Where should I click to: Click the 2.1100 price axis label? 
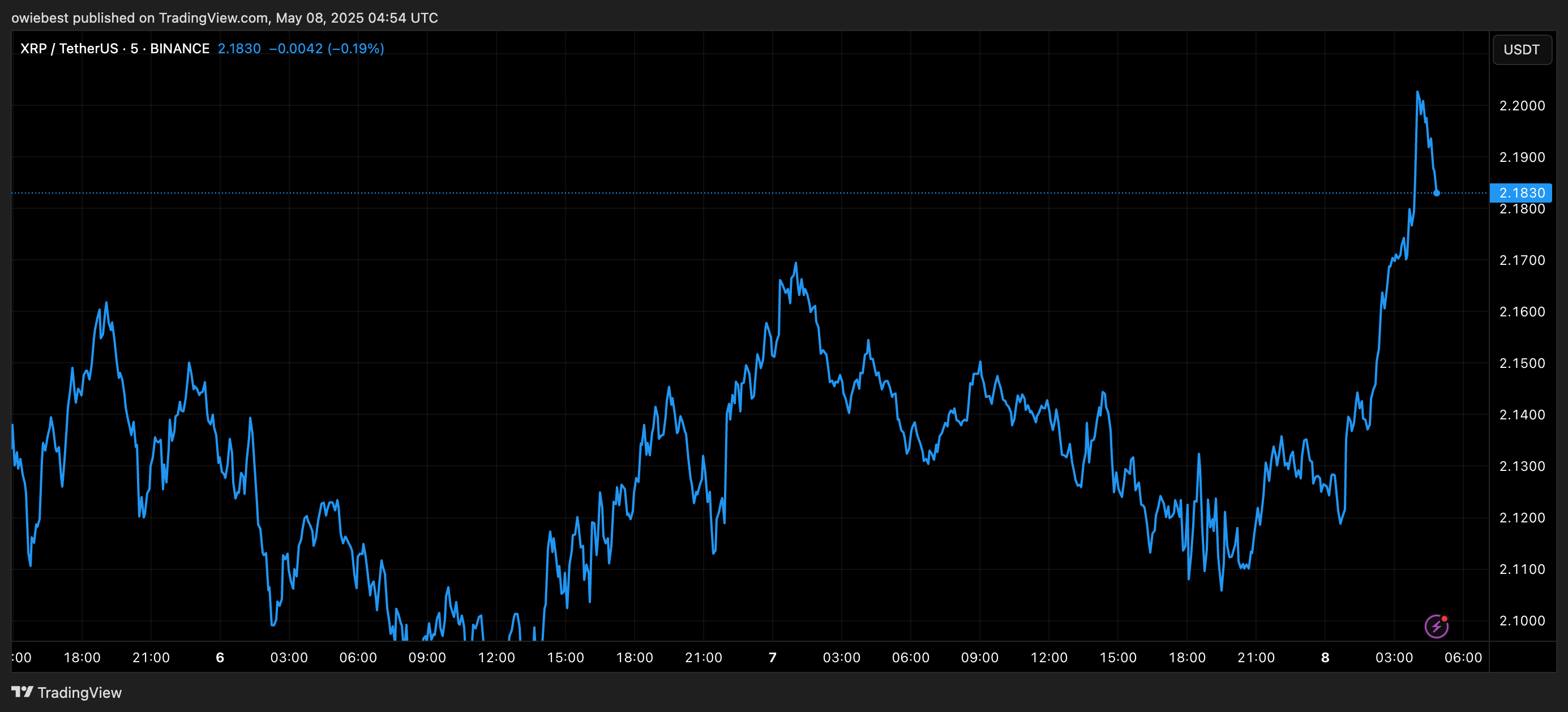(1522, 569)
